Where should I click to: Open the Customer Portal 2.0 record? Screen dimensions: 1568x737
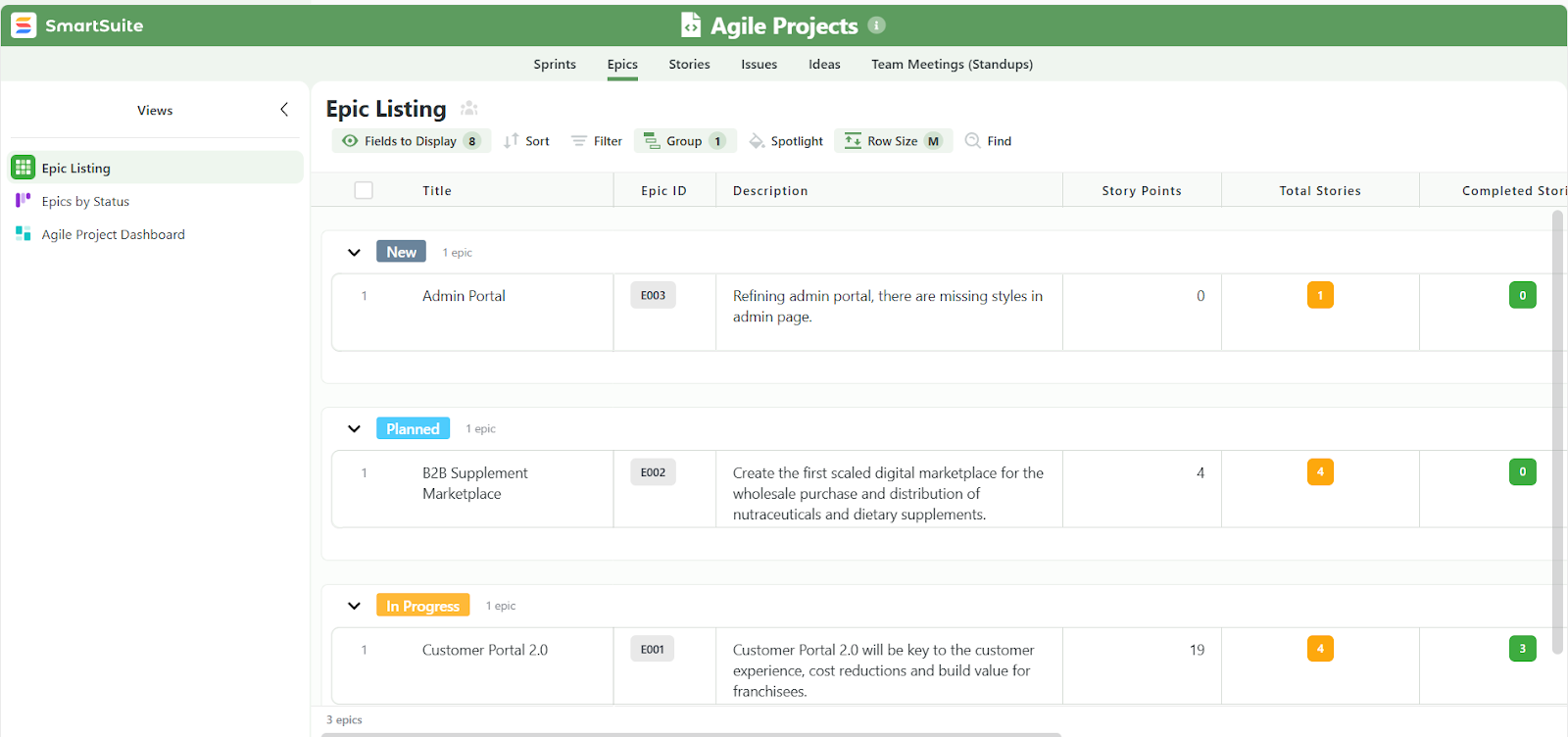click(485, 650)
